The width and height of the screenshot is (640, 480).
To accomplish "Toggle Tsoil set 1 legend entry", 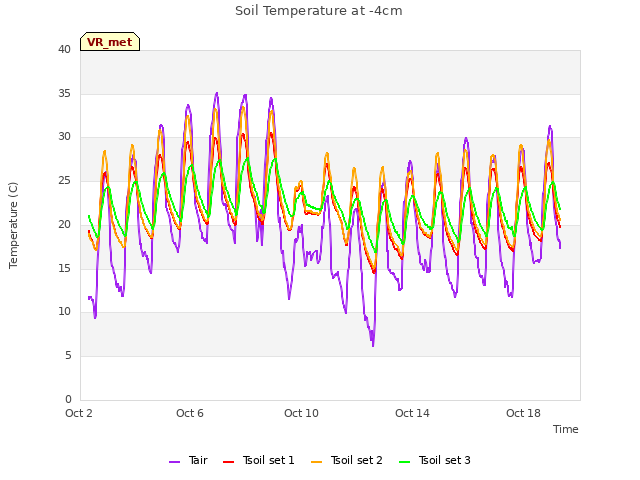I will click(x=259, y=460).
